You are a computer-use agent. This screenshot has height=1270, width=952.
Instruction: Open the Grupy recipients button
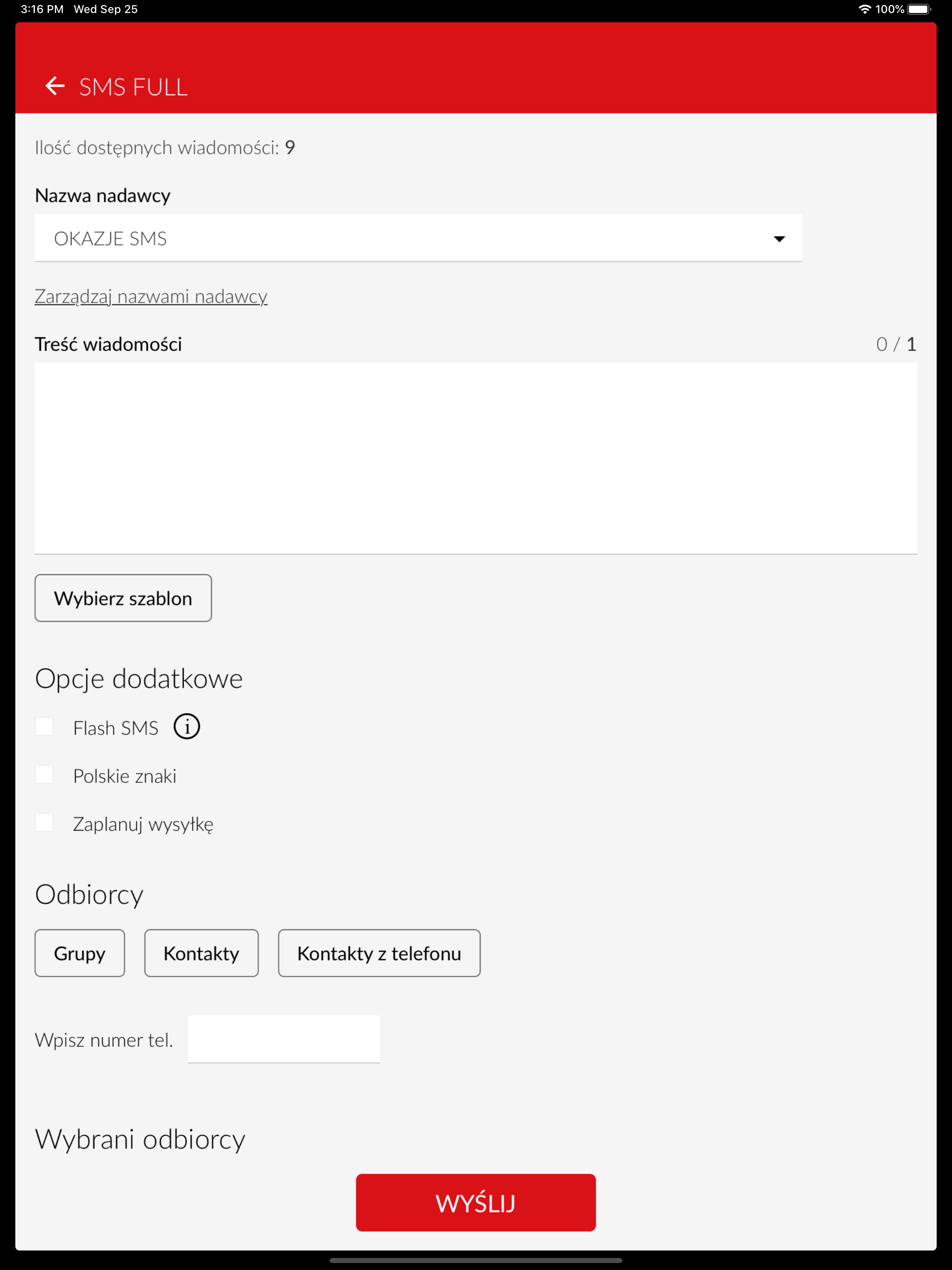coord(80,953)
